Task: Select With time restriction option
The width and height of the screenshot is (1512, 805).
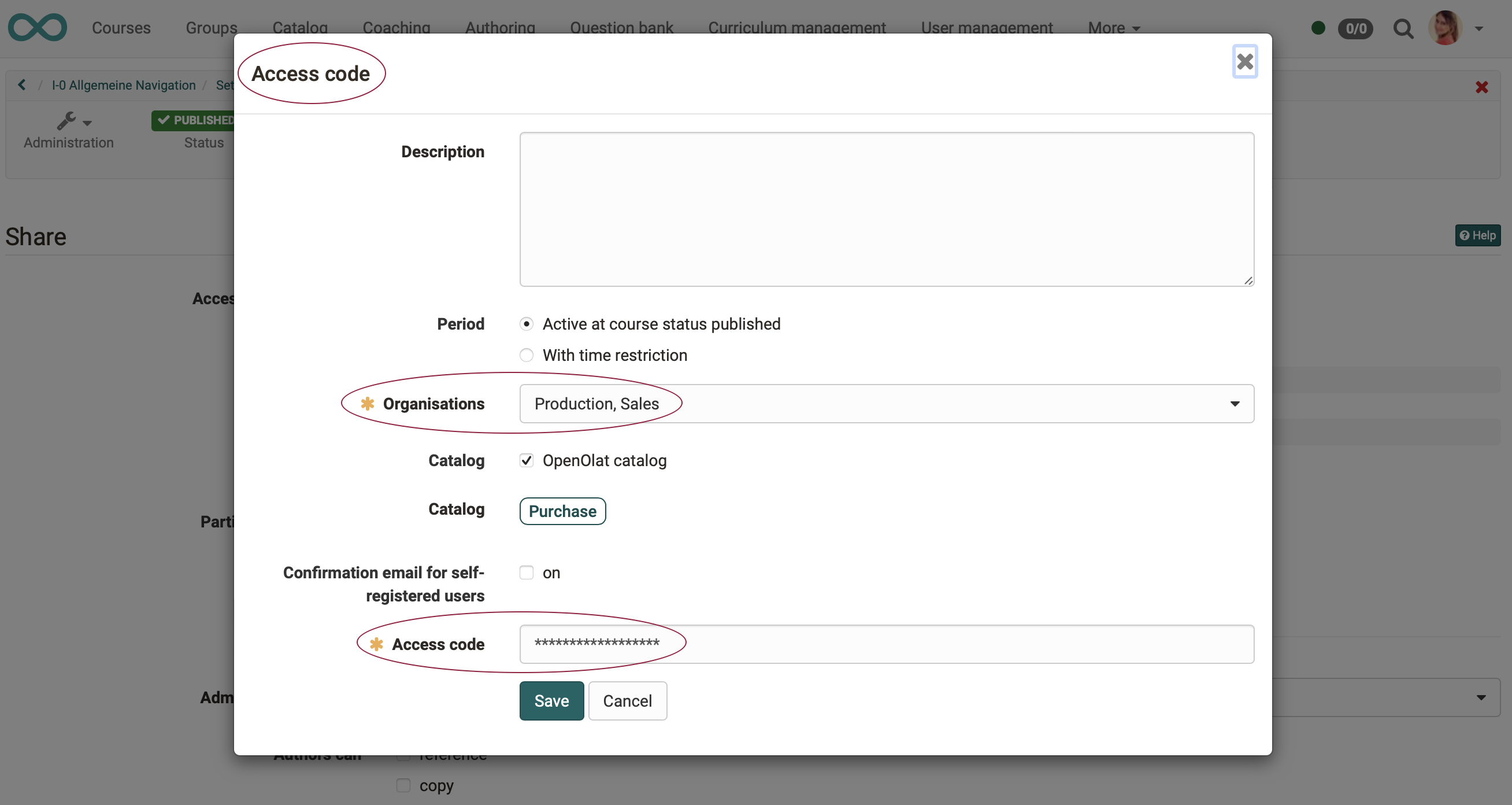Action: coord(527,355)
